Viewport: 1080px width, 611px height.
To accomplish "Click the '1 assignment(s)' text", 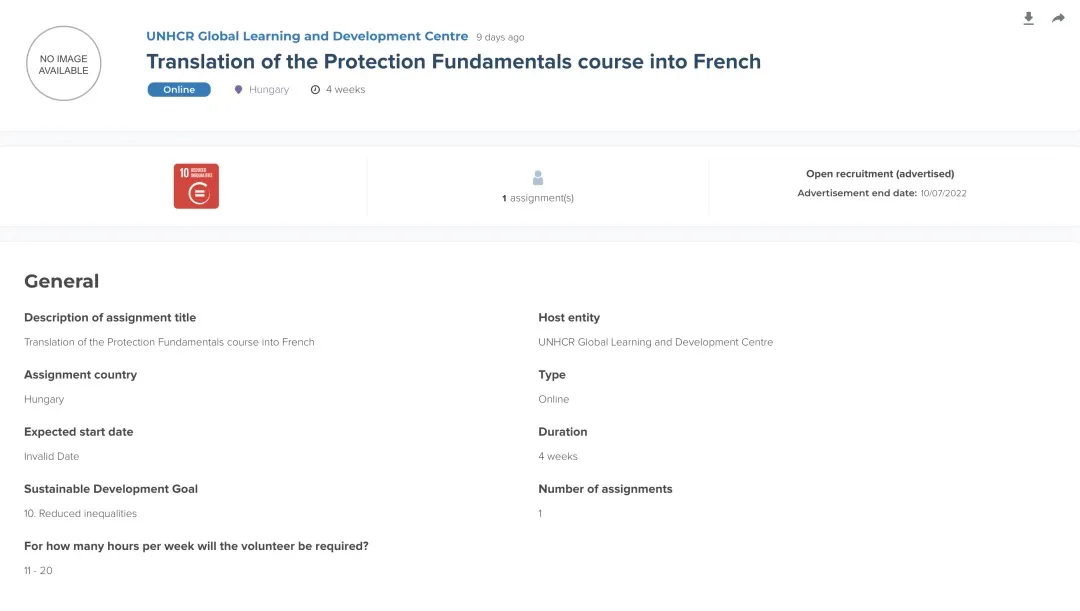I will (x=538, y=198).
